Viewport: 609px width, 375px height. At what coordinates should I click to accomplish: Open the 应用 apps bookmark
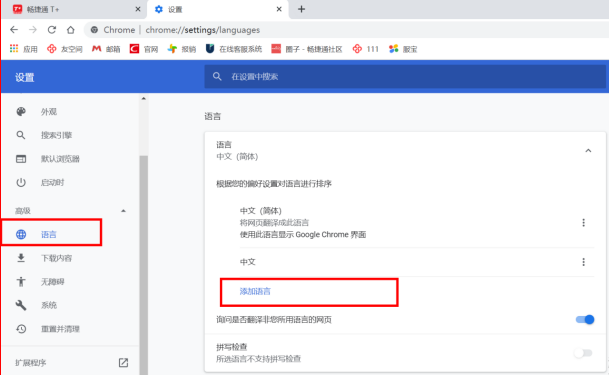tap(24, 49)
